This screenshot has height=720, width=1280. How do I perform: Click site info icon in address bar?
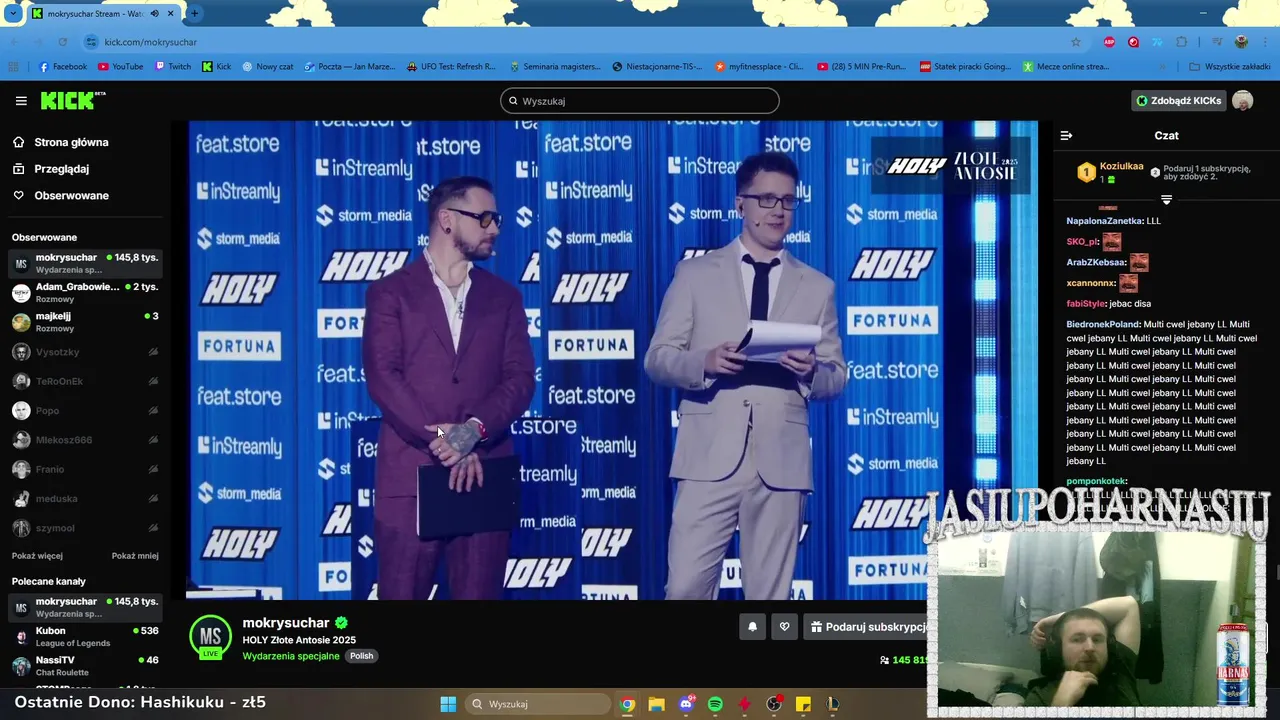91,42
